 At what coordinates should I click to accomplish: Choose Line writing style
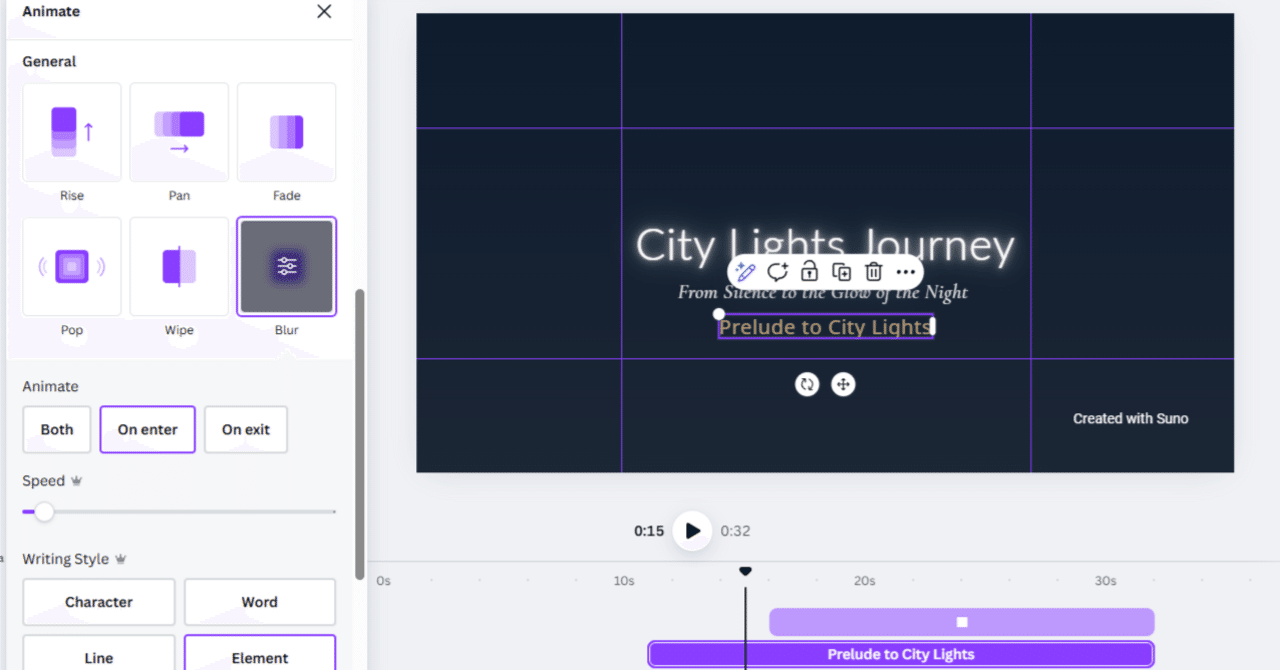(99, 653)
